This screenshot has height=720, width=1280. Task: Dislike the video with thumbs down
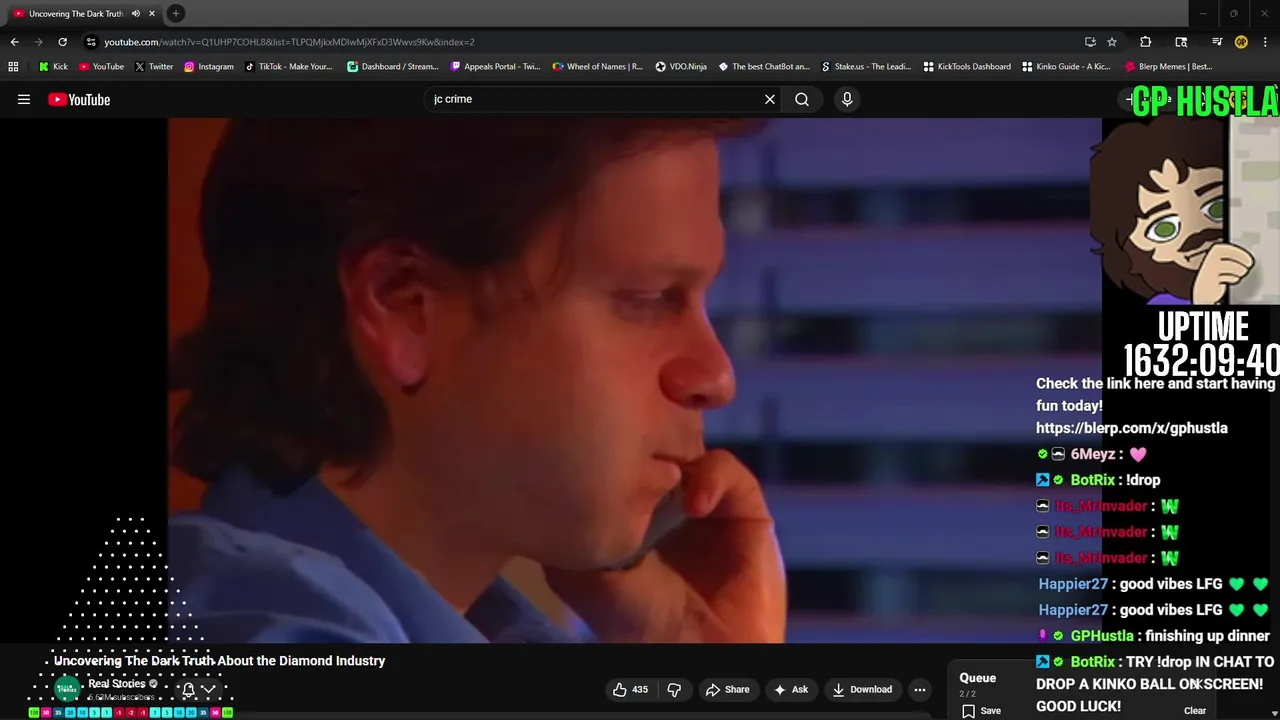pos(674,689)
